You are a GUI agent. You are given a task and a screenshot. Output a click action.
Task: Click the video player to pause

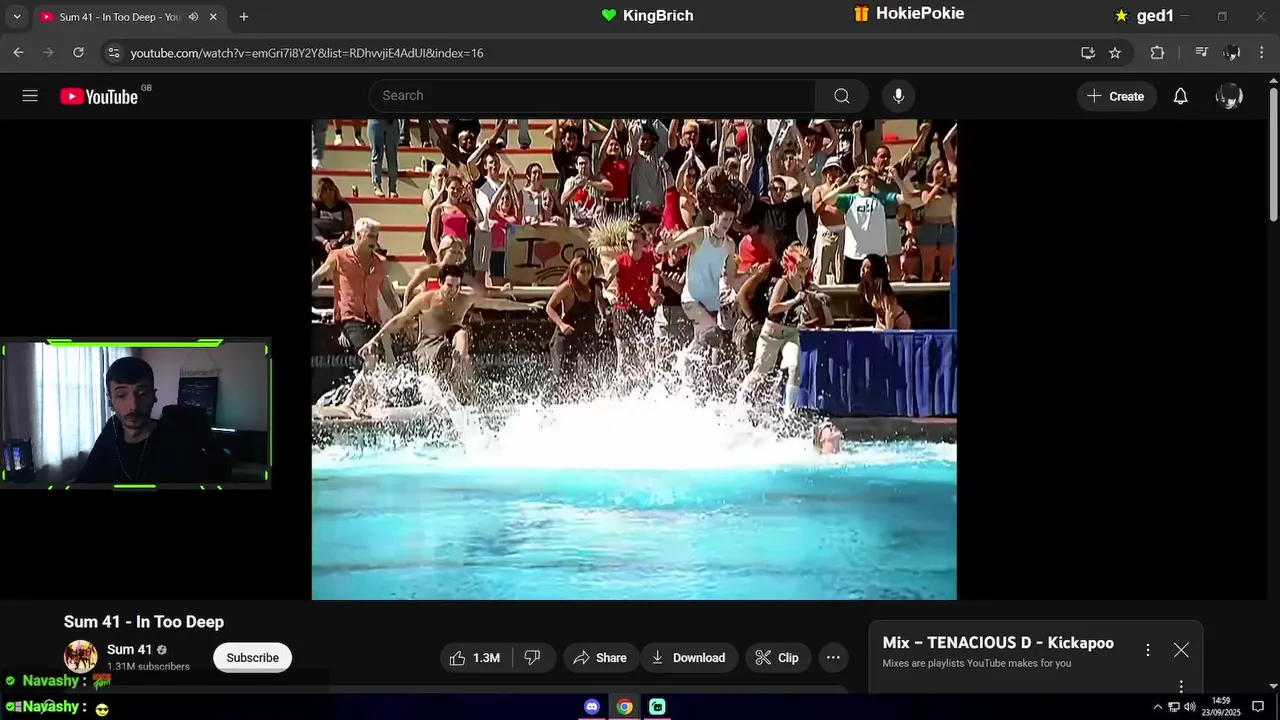click(634, 360)
